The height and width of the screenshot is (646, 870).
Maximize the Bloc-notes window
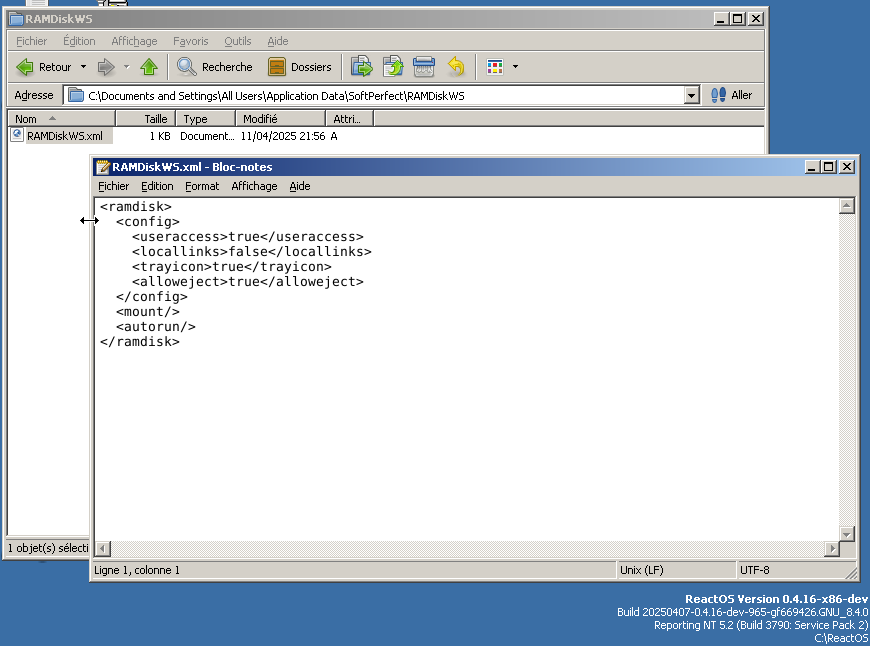pos(828,166)
